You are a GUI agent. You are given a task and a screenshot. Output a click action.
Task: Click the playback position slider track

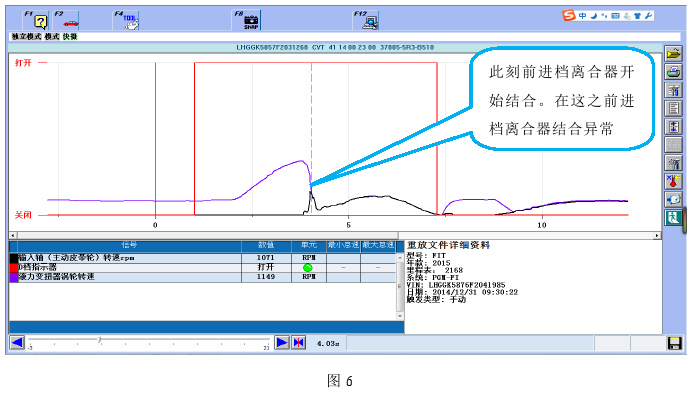point(149,340)
